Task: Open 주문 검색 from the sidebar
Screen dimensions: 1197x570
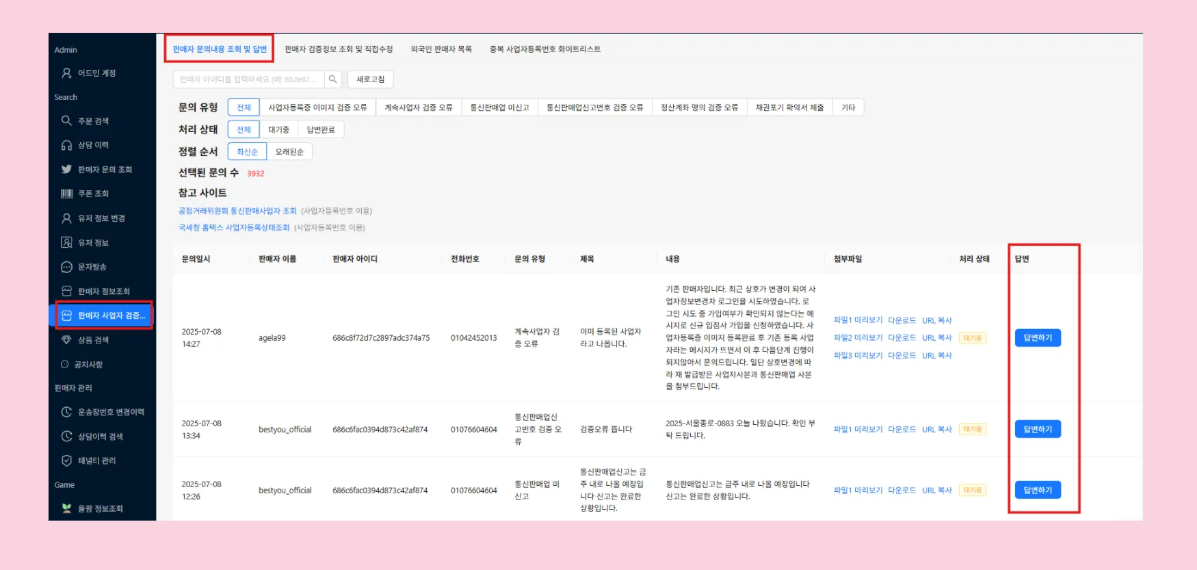Action: [93, 120]
